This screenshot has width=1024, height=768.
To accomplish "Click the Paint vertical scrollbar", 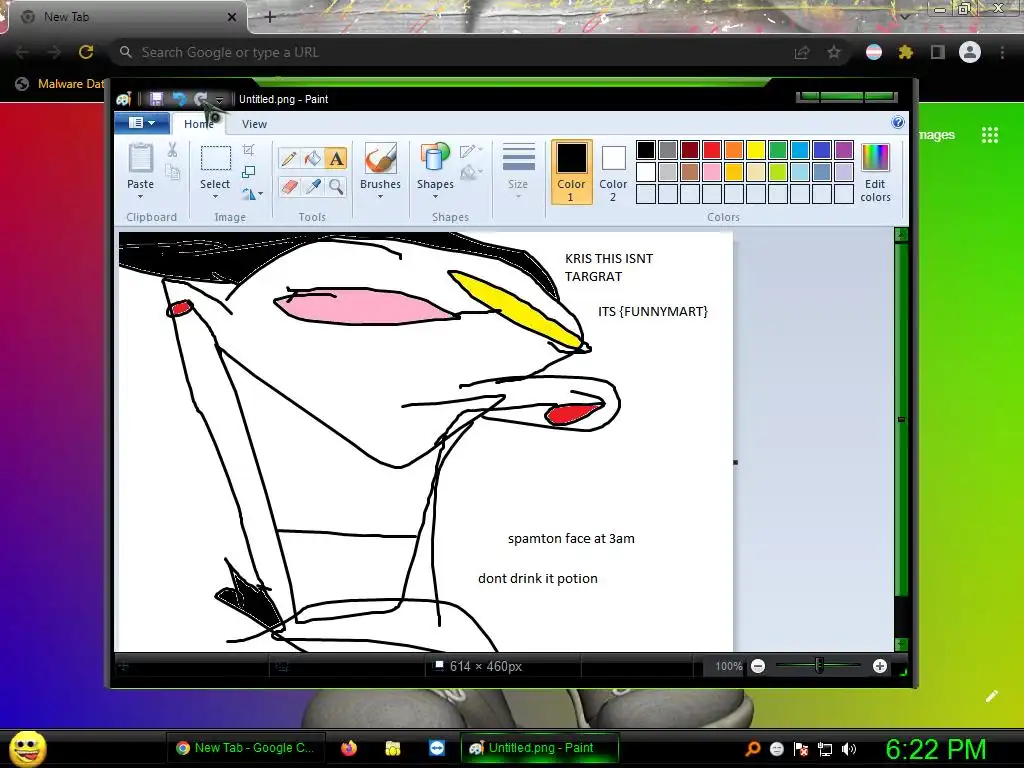I will [x=901, y=439].
